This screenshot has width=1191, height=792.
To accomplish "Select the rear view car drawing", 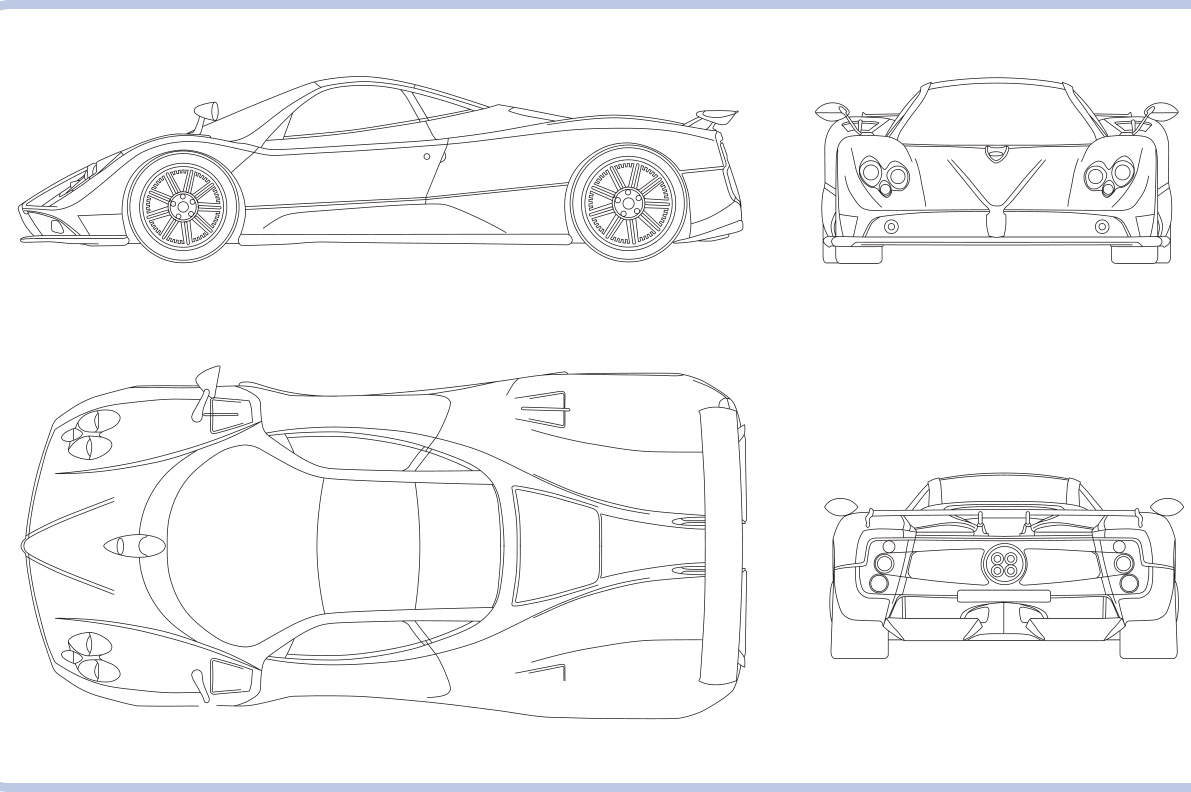I will (1004, 567).
